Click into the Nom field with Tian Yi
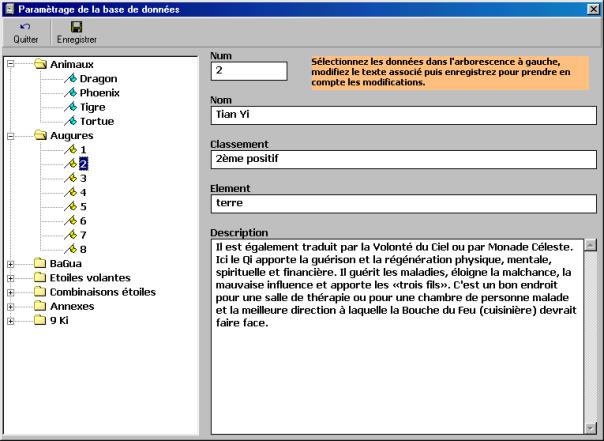Viewport: 604px width, 441px height. tap(404, 115)
